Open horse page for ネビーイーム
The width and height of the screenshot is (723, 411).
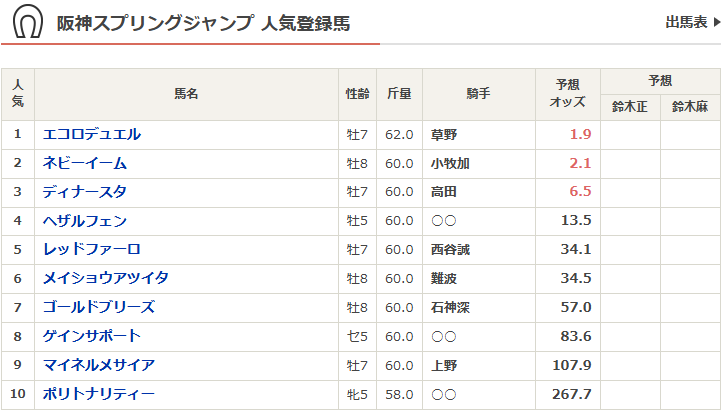[x=85, y=163]
